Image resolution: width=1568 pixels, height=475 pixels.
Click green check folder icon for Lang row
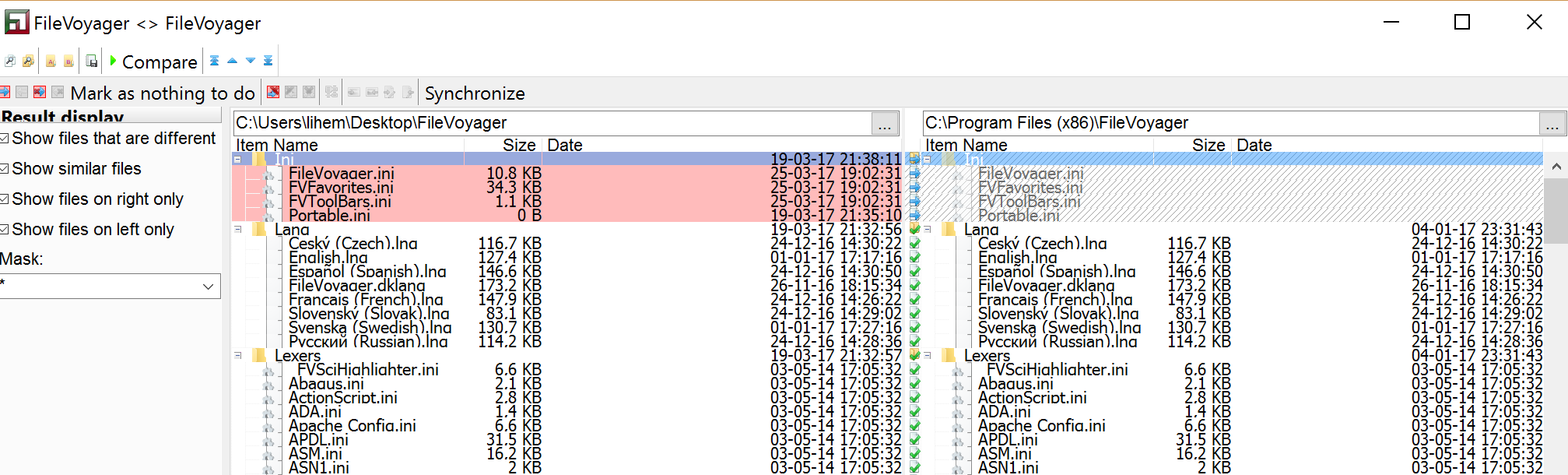(x=915, y=229)
